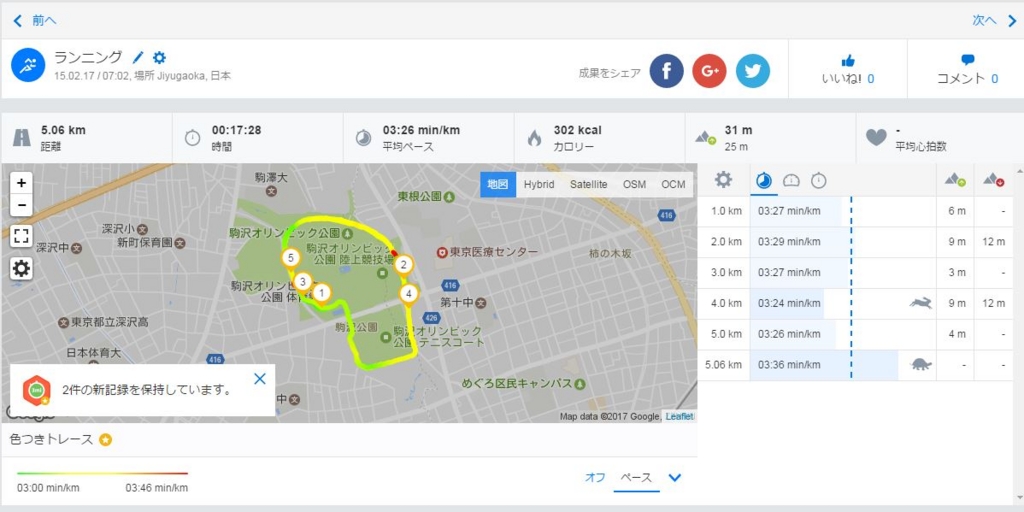The image size is (1024, 512).
Task: Select the 1.0 km lap row
Action: pyautogui.click(x=855, y=211)
